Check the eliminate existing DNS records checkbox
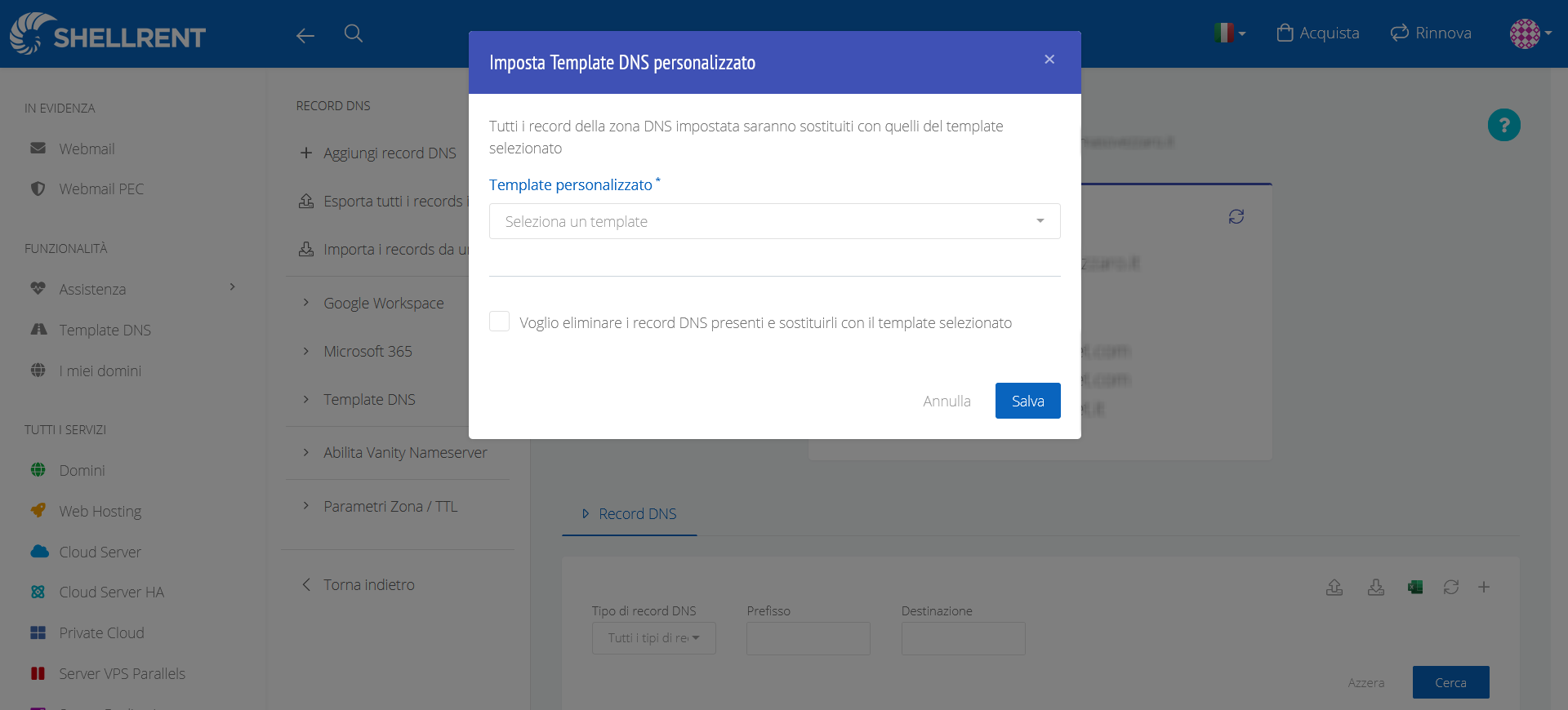The image size is (1568, 710). click(499, 322)
